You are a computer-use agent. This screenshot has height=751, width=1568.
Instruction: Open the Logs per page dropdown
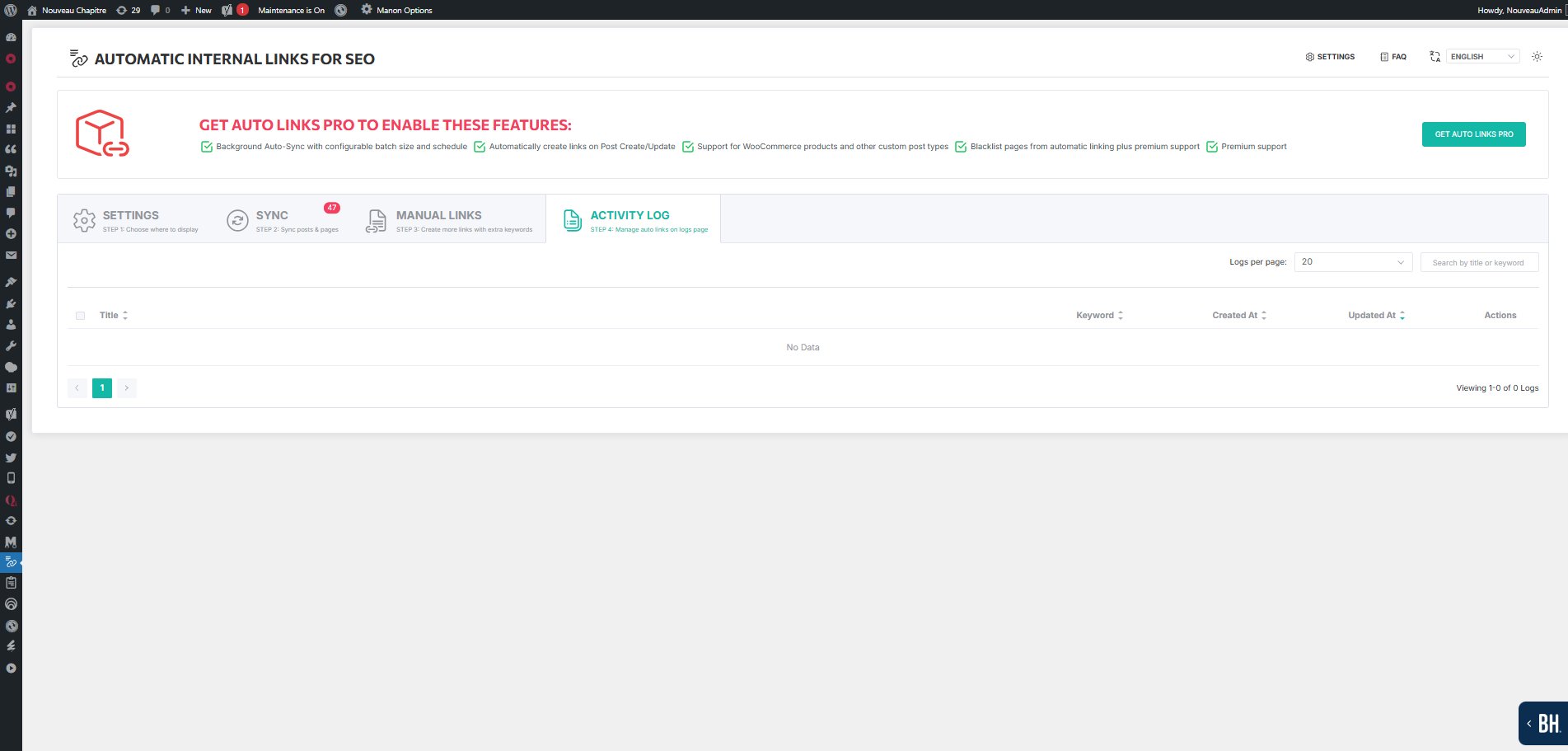coord(1352,261)
